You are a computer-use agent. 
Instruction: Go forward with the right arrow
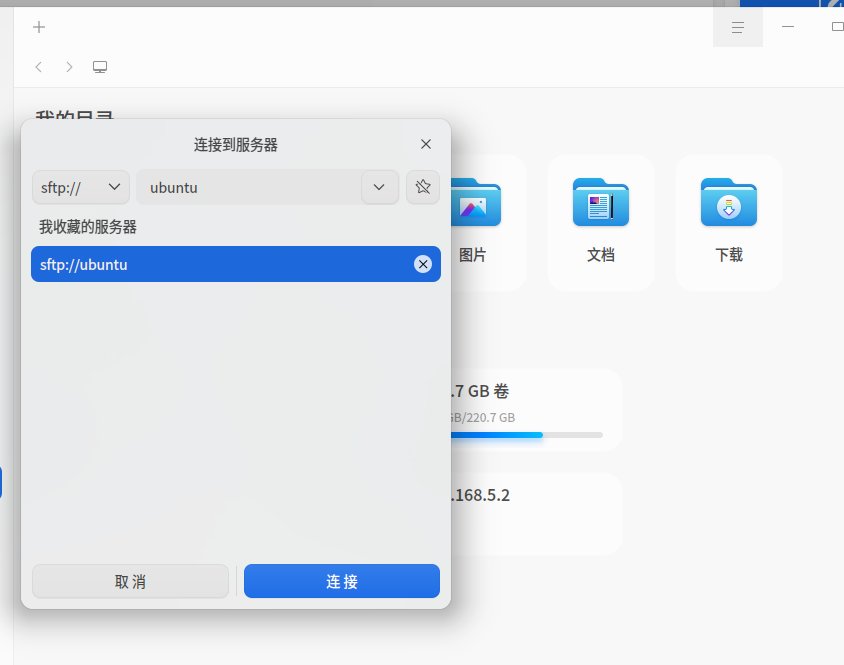(69, 67)
